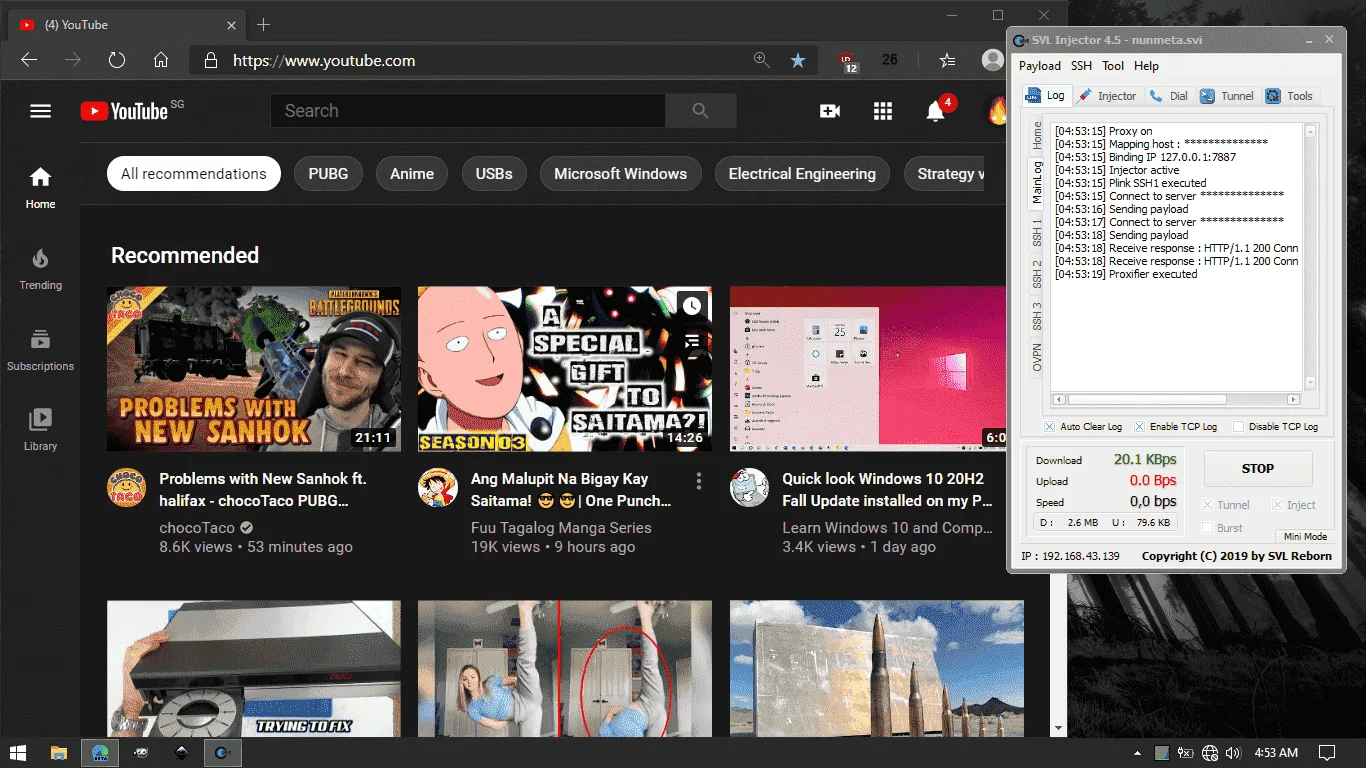Click the address bar favorite star

click(x=797, y=60)
